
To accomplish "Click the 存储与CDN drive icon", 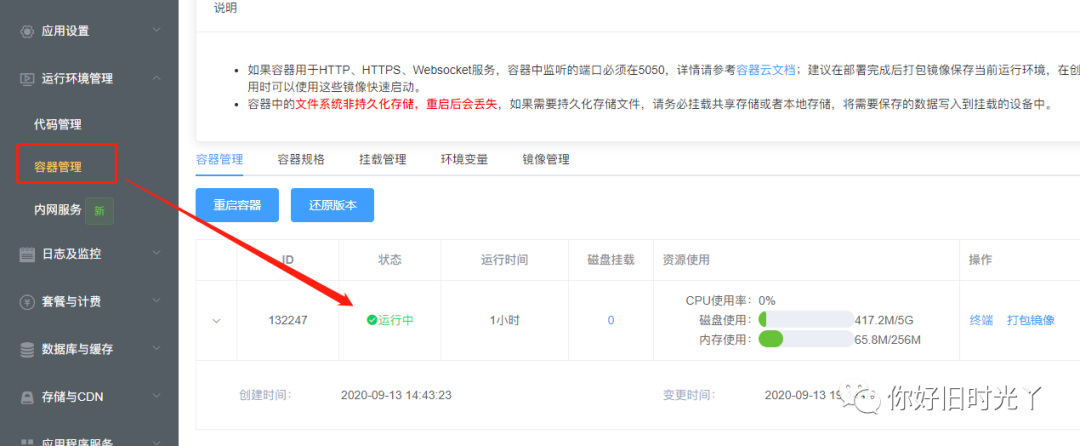I will tap(27, 396).
